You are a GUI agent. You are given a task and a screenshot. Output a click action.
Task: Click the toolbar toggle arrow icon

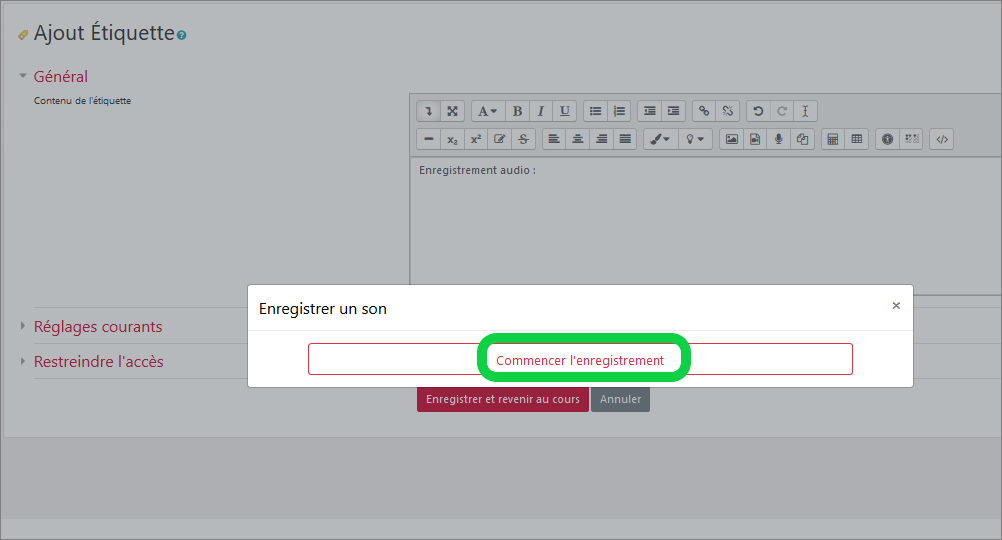pyautogui.click(x=429, y=111)
